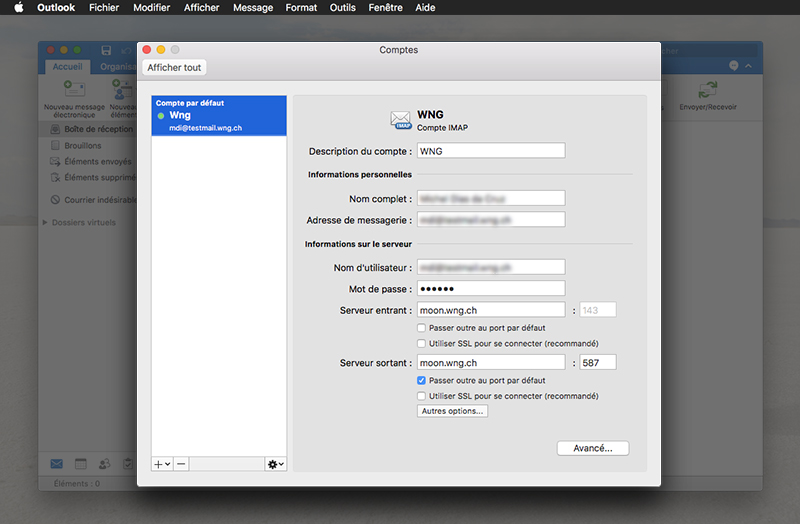Open the Fichier menu
Image resolution: width=800 pixels, height=524 pixels.
[x=104, y=7]
